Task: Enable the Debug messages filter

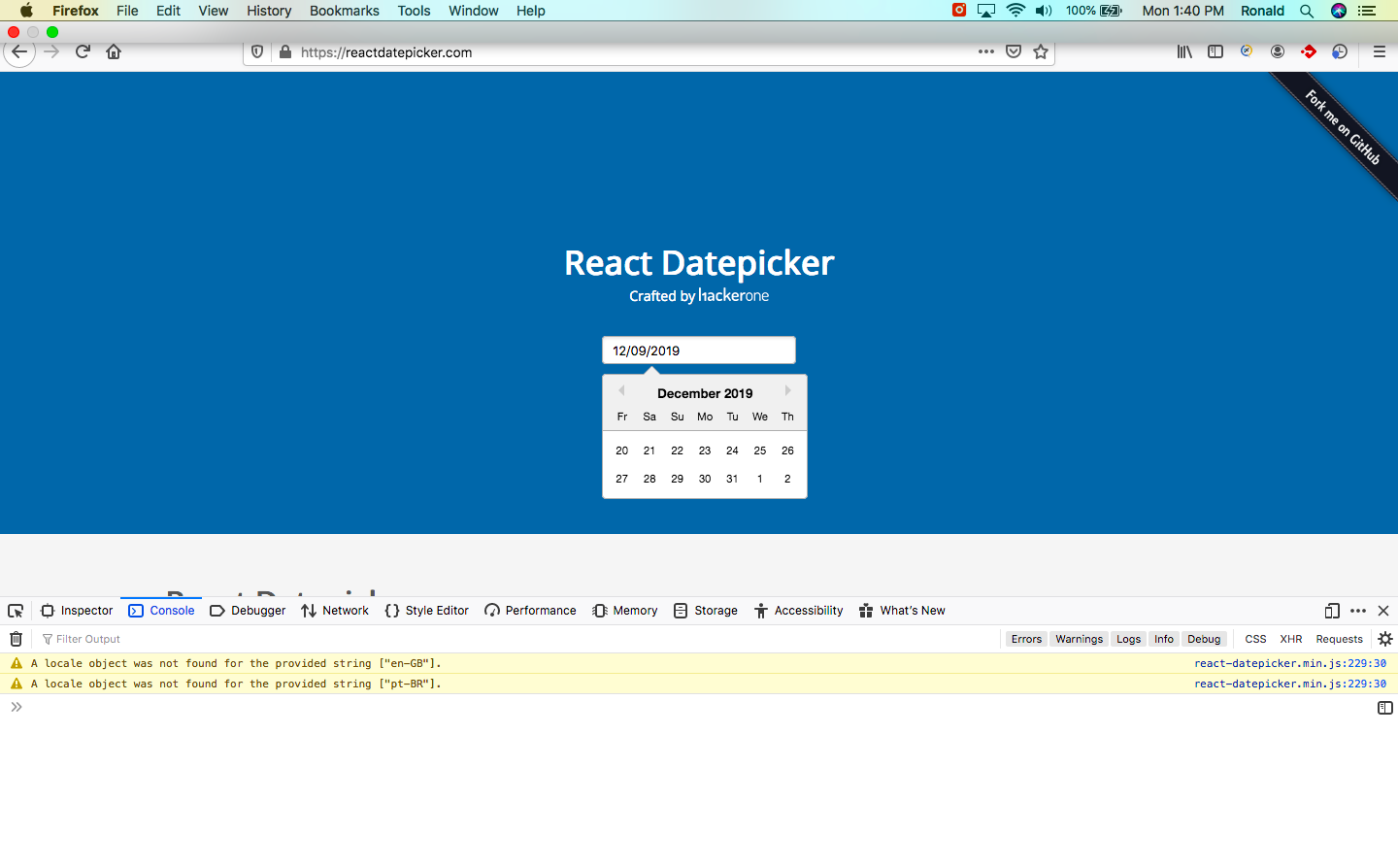Action: pos(1204,638)
